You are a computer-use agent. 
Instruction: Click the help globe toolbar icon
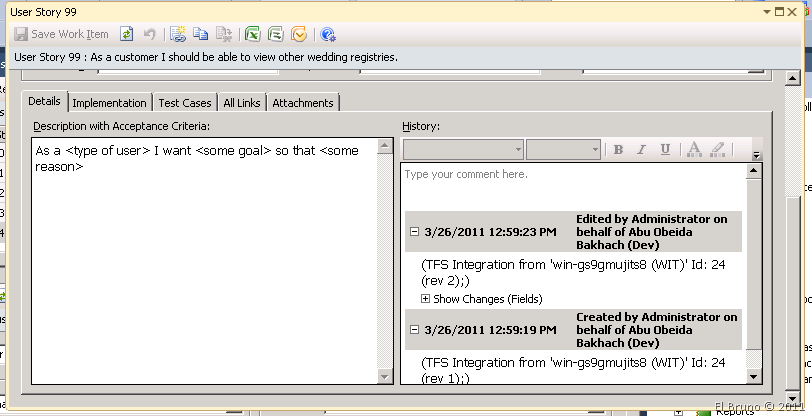(327, 34)
